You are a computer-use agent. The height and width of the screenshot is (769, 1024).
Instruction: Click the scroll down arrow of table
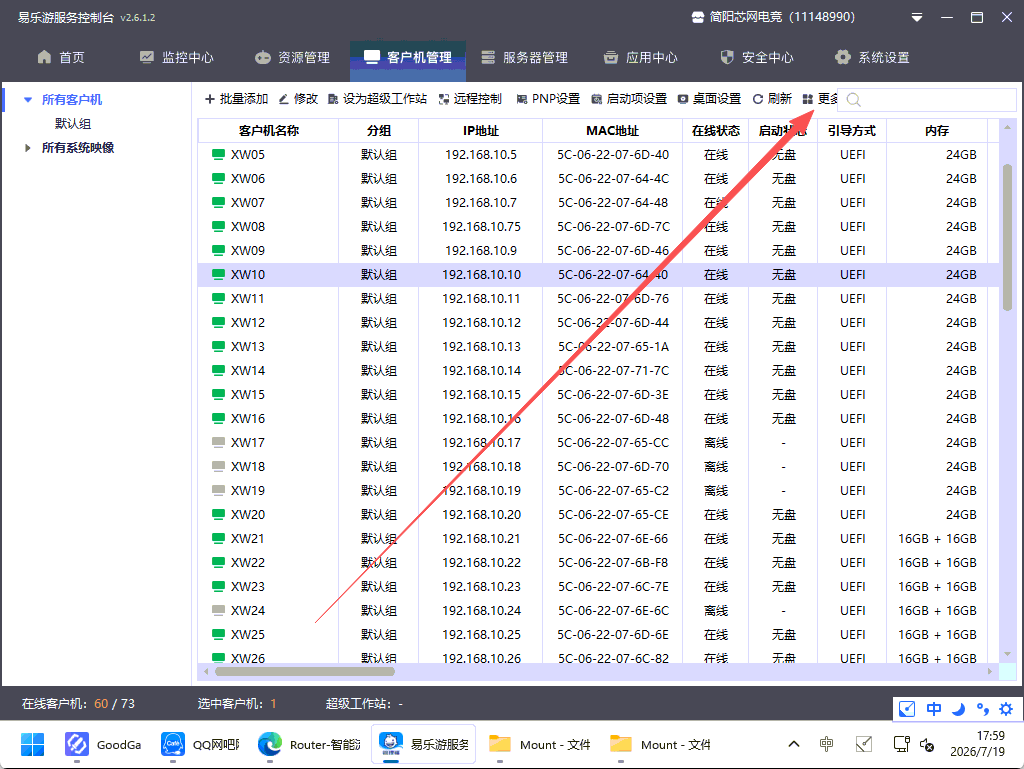click(1007, 654)
